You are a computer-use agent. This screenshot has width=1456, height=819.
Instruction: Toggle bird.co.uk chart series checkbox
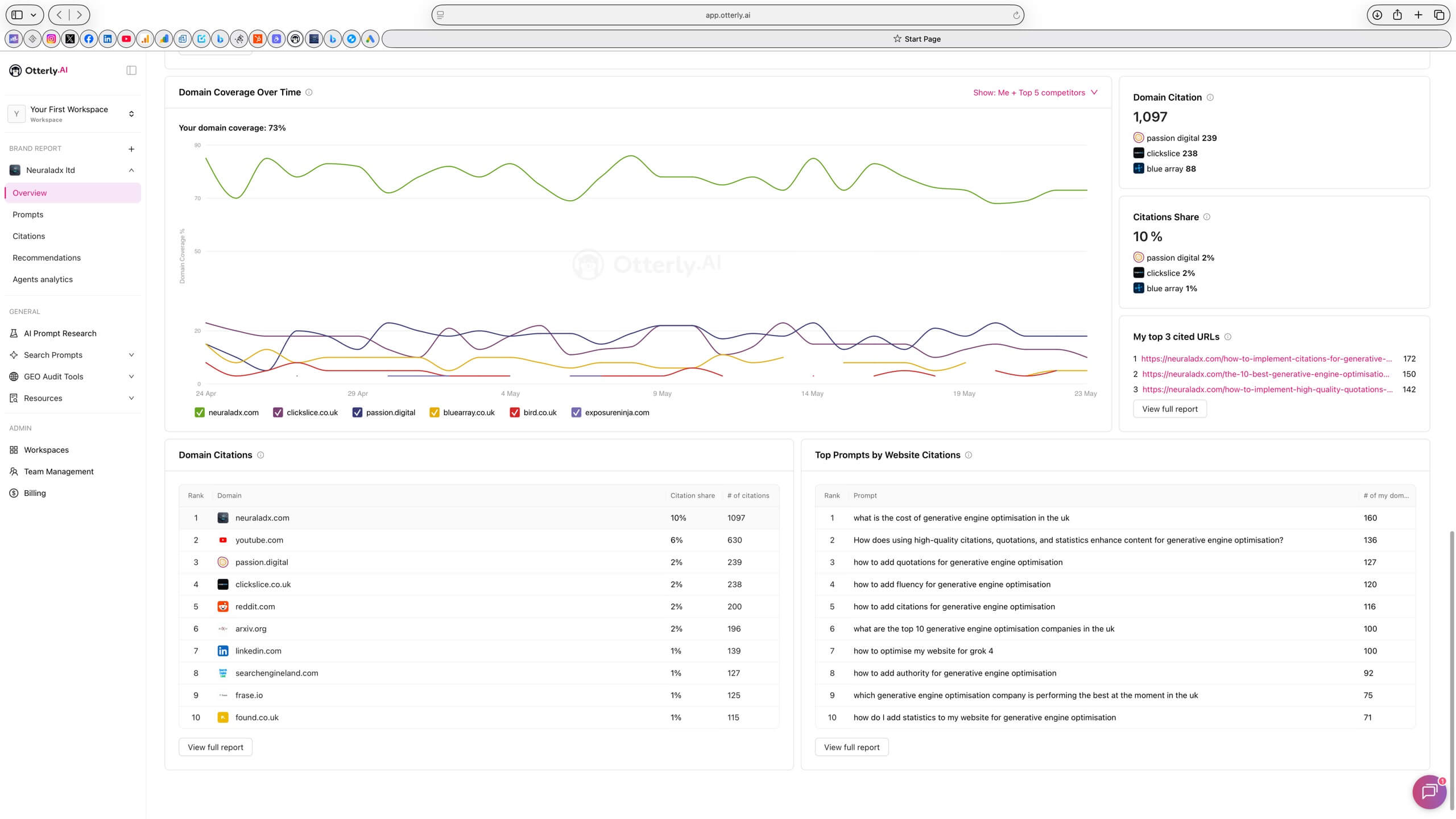click(x=515, y=412)
